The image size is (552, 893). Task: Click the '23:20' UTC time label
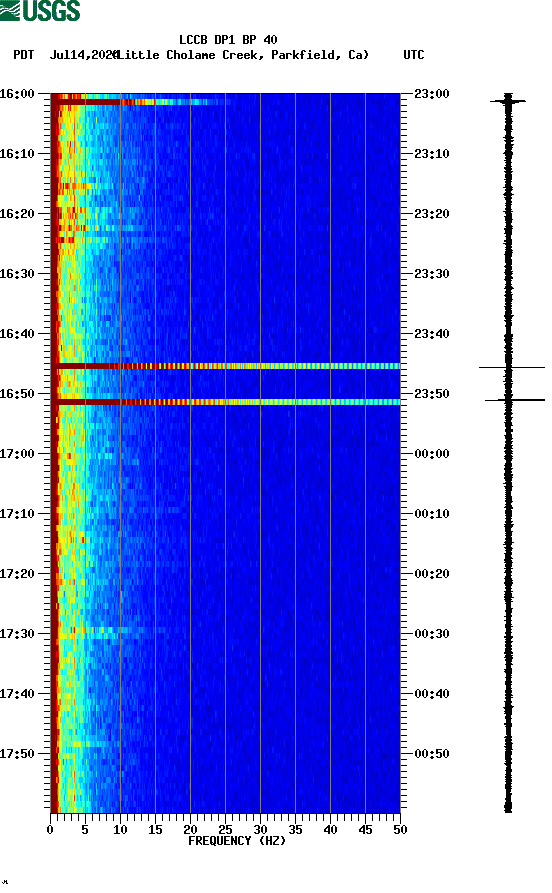(432, 214)
